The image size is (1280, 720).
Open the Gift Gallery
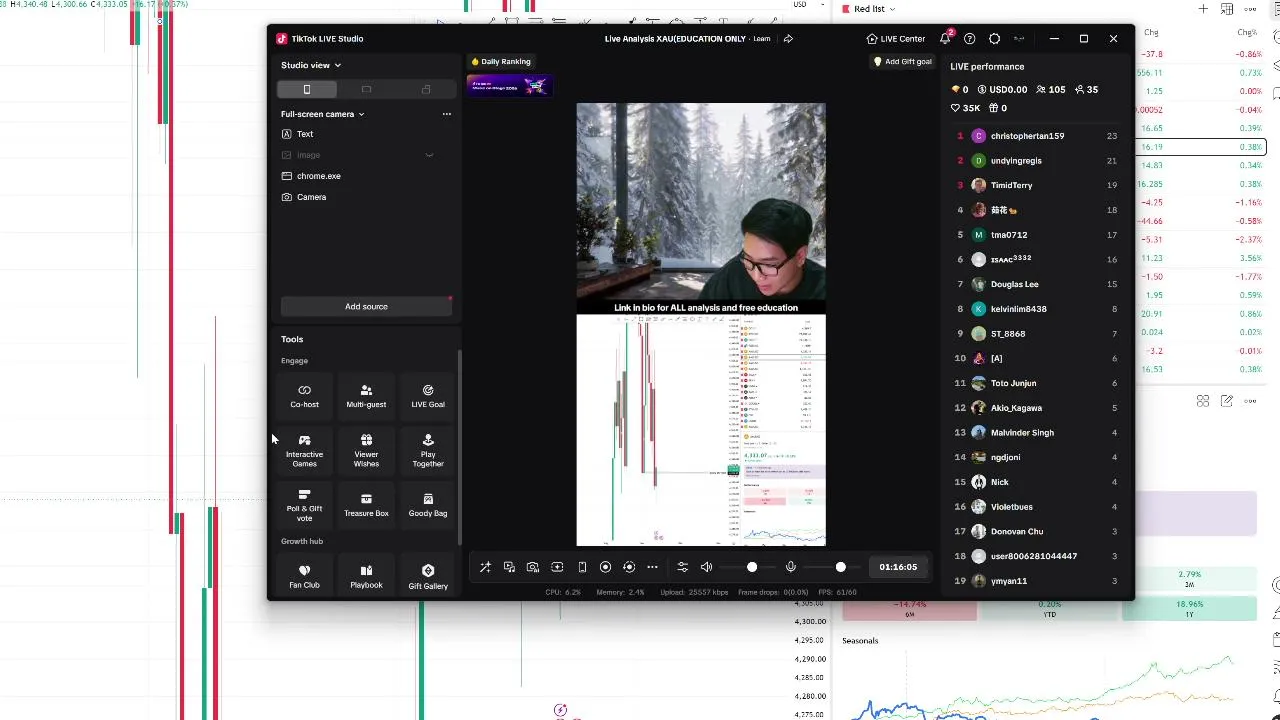(x=428, y=577)
